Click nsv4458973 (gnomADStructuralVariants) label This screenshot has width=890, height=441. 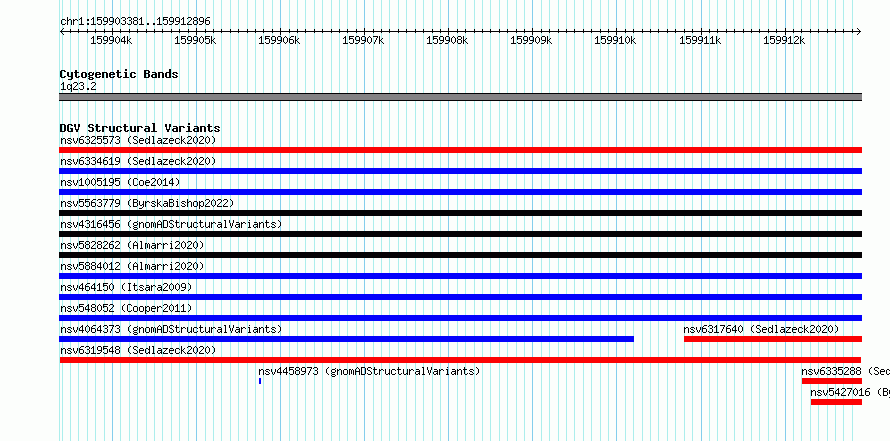coord(369,371)
